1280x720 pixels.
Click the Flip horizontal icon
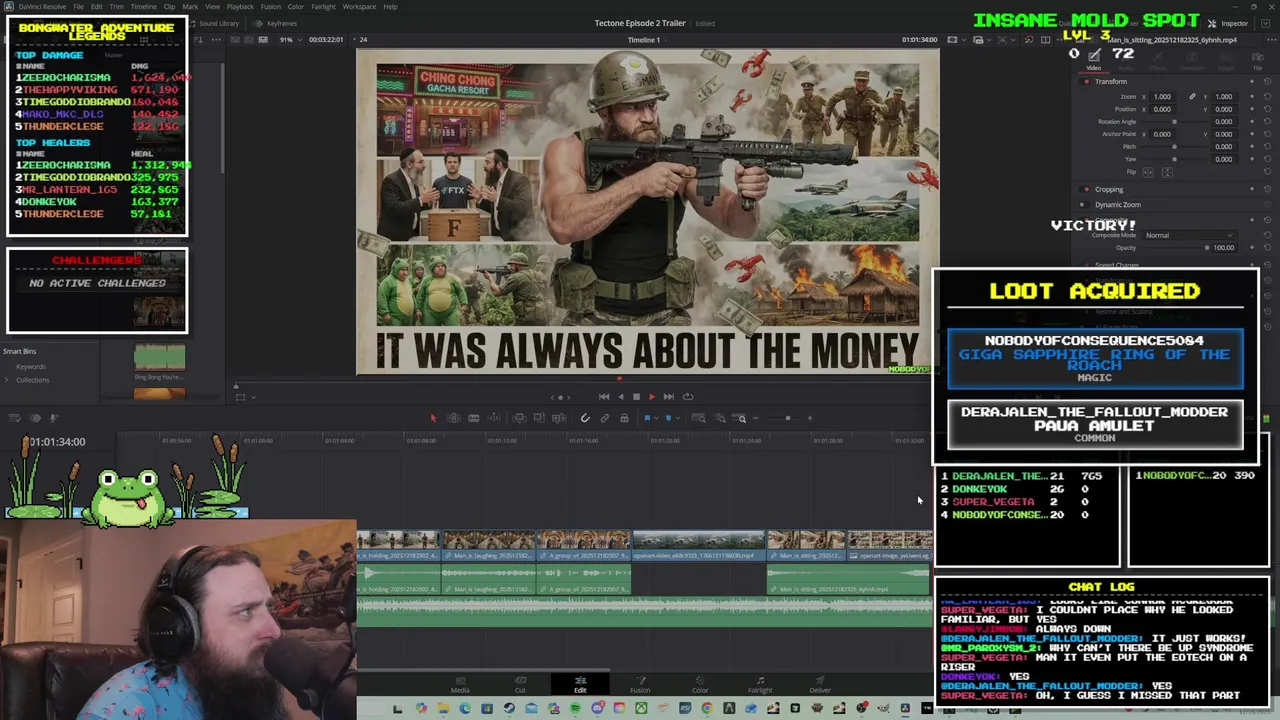pyautogui.click(x=1148, y=172)
